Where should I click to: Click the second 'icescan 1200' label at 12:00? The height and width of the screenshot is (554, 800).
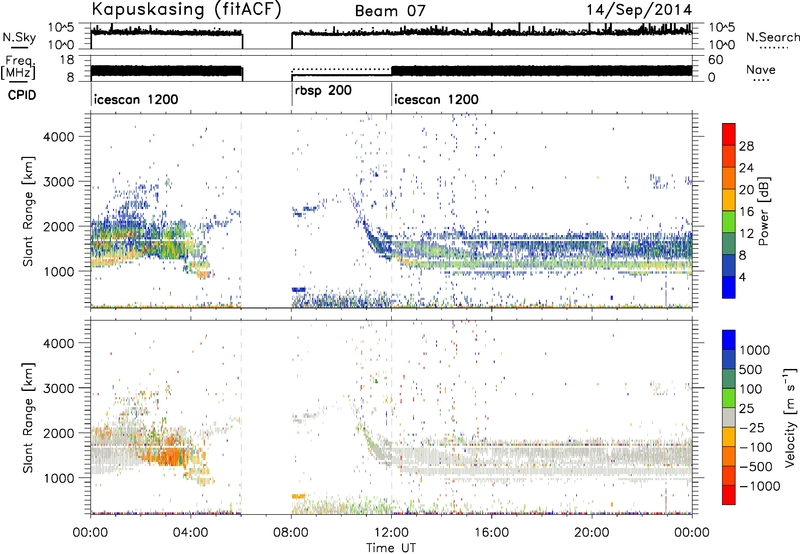click(x=436, y=99)
